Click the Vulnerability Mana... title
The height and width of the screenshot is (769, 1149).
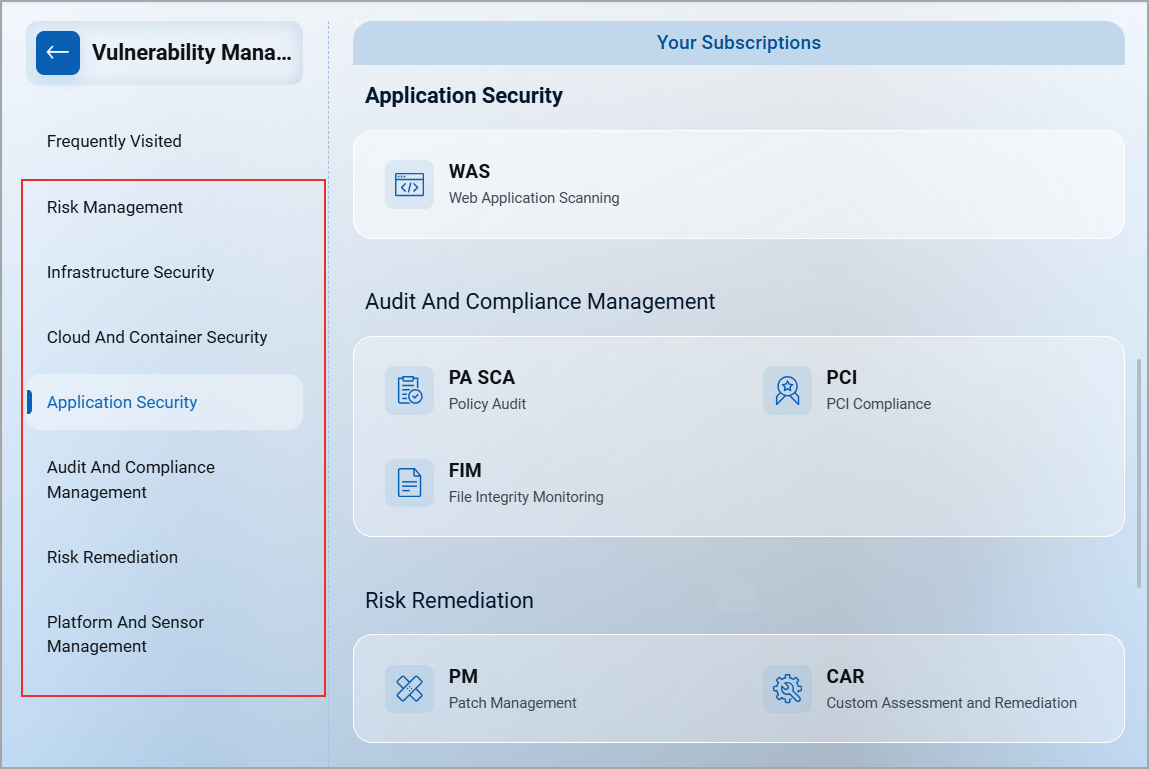click(192, 53)
